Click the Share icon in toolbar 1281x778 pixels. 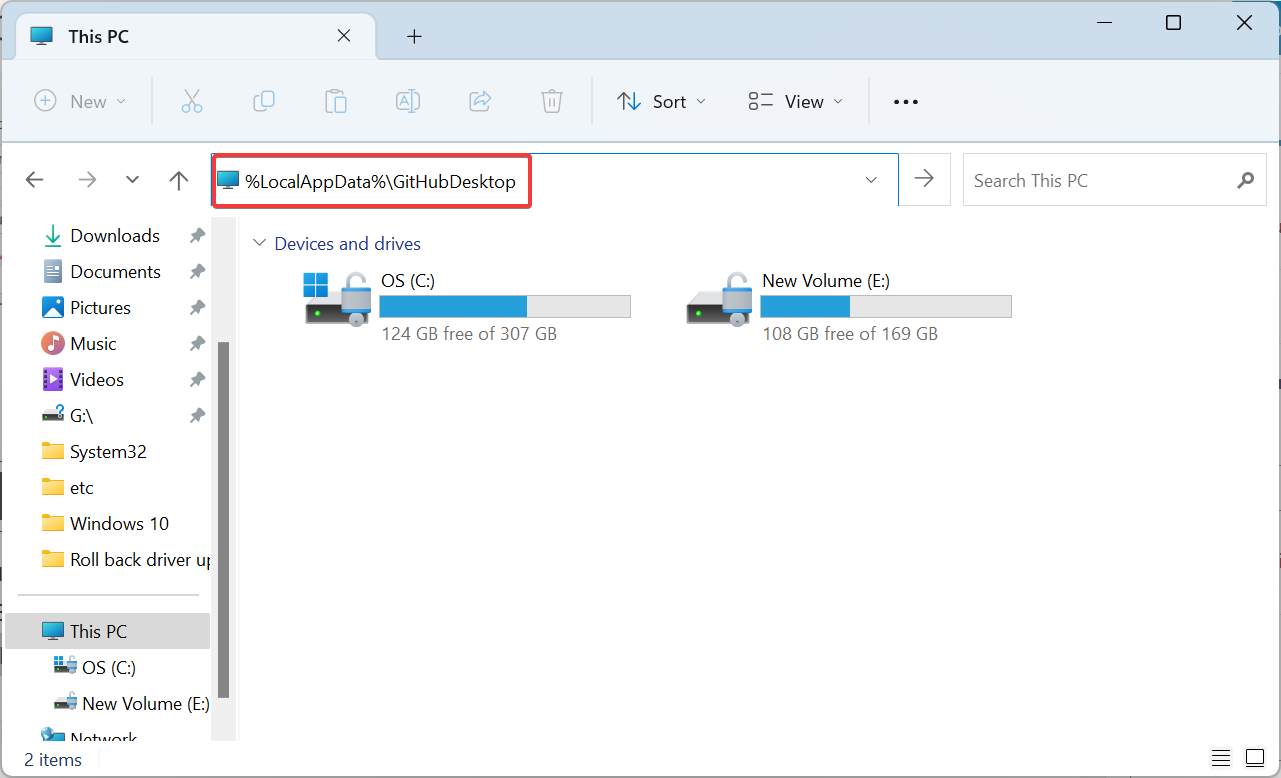(x=480, y=101)
